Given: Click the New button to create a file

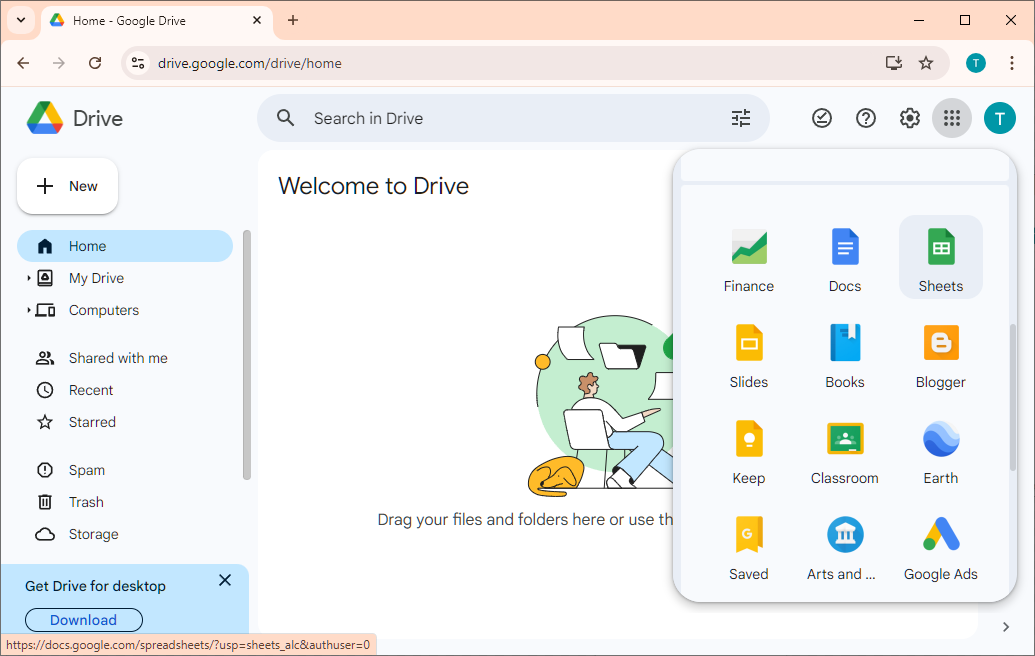Looking at the screenshot, I should point(67,185).
